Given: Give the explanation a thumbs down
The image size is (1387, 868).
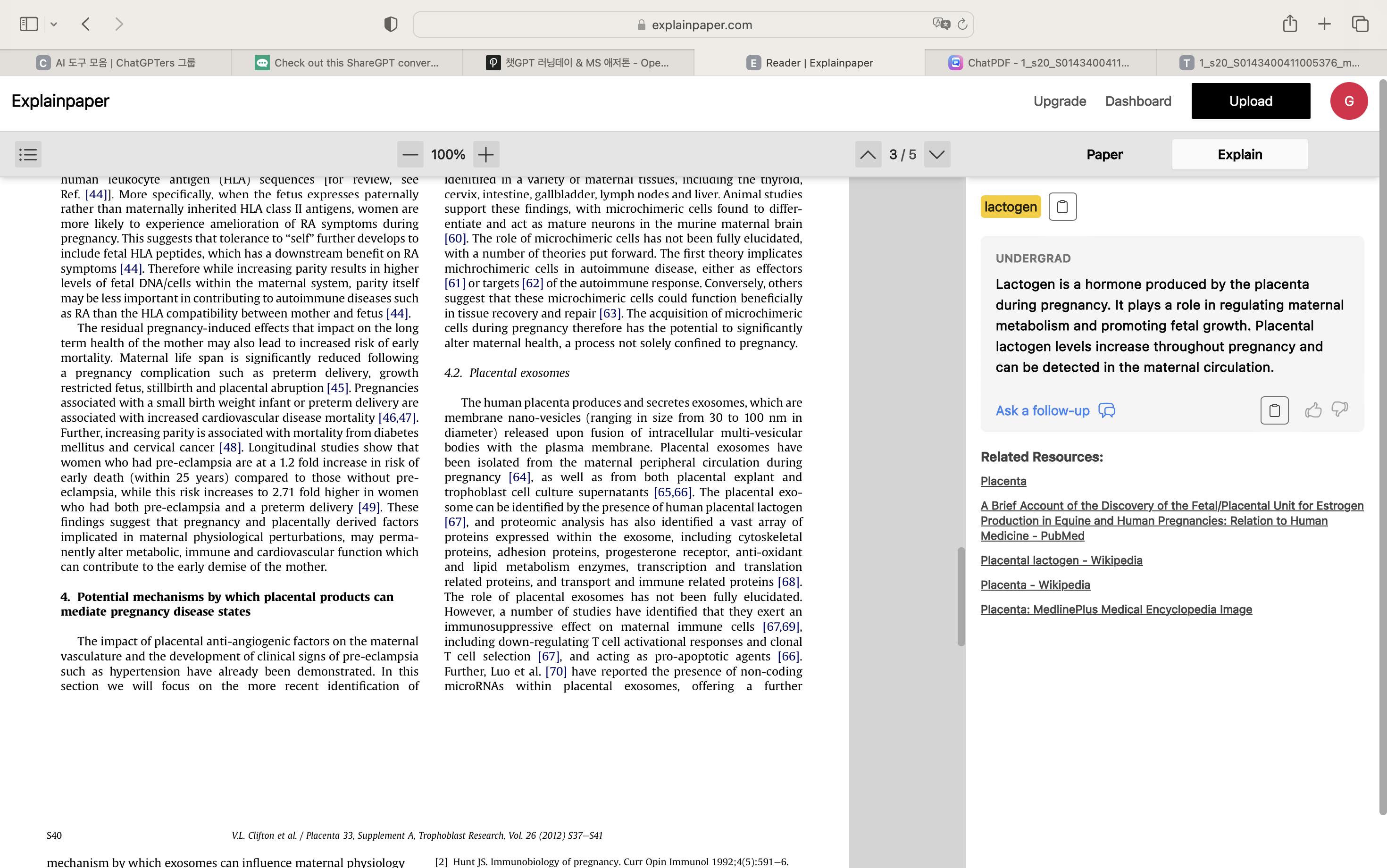Looking at the screenshot, I should click(x=1339, y=409).
